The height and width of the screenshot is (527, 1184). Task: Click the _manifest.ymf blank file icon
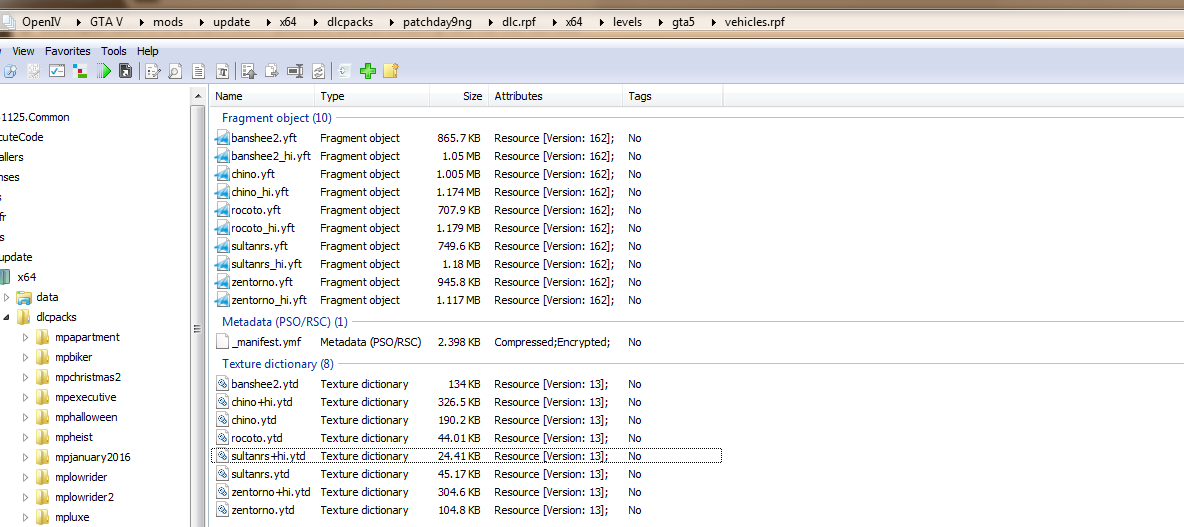[222, 342]
